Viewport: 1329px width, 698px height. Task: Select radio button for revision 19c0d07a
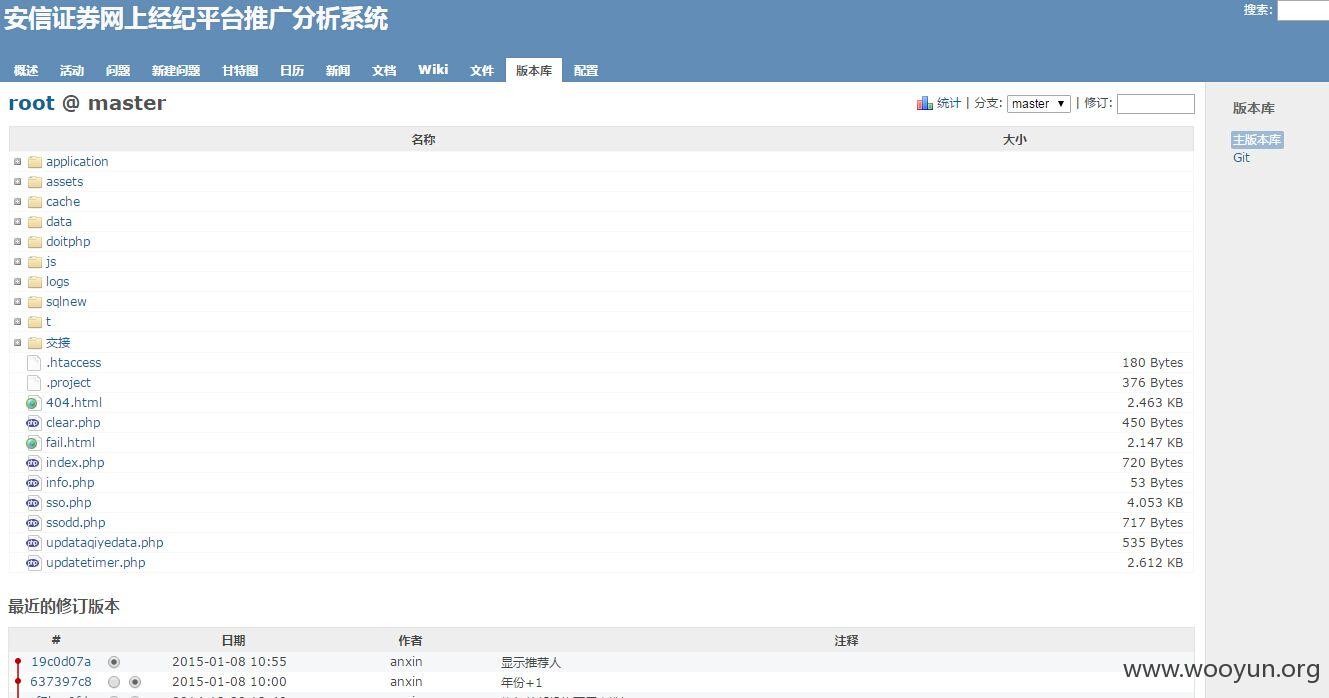114,662
